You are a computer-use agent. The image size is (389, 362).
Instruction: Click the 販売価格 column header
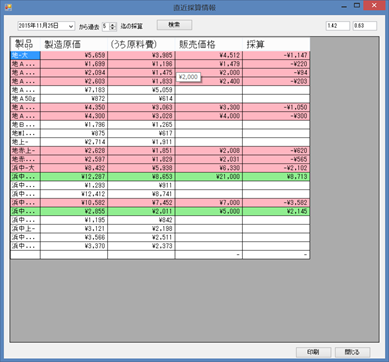pyautogui.click(x=209, y=44)
